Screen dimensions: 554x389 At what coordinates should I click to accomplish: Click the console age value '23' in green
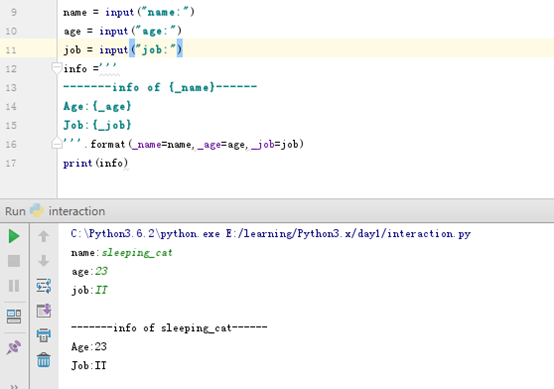(101, 271)
